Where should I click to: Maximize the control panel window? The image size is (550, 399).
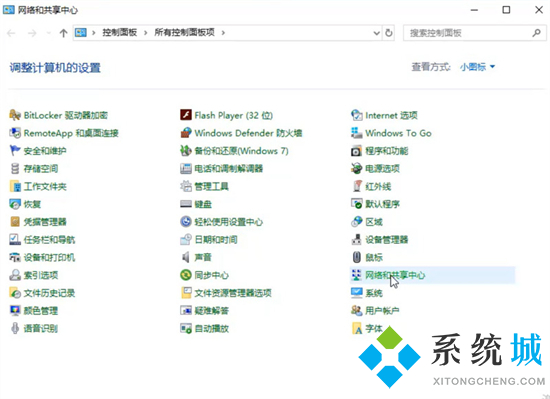[x=506, y=10]
